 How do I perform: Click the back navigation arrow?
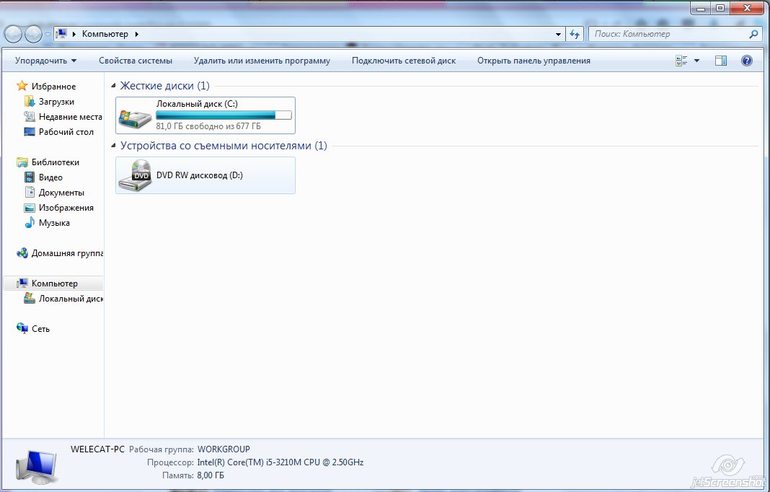point(14,34)
